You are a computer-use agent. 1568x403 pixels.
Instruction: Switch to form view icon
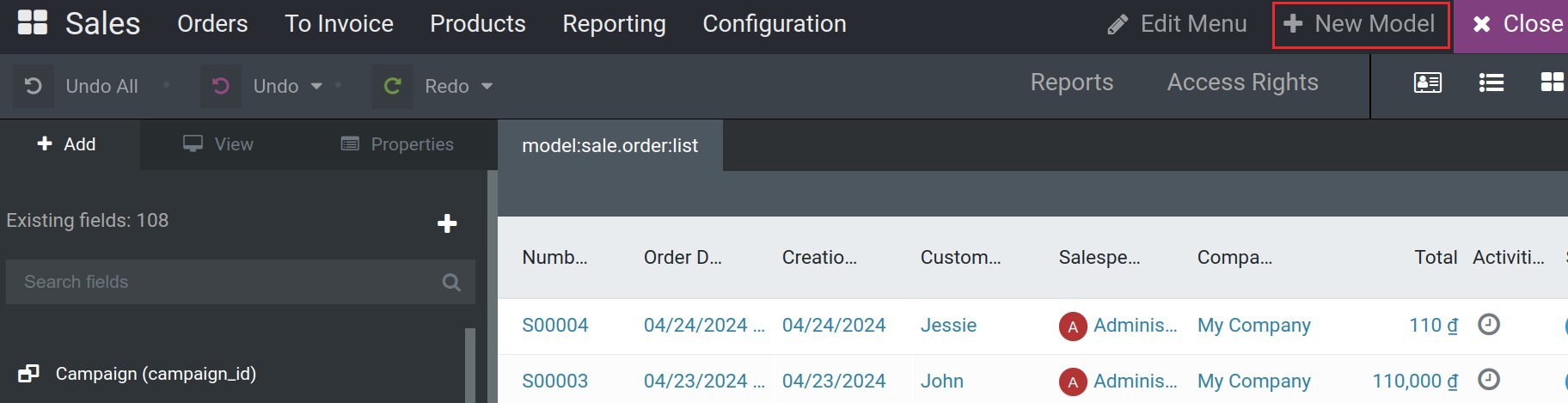[1427, 82]
